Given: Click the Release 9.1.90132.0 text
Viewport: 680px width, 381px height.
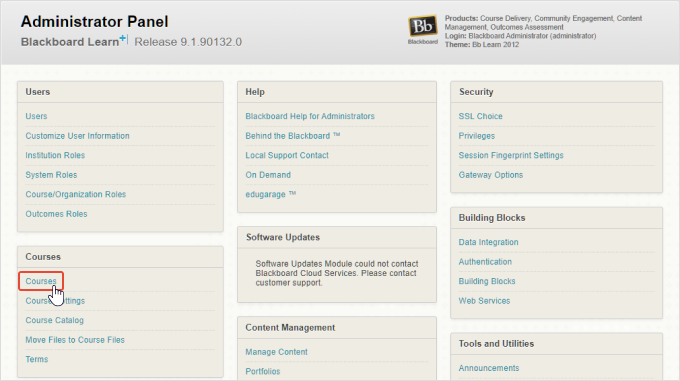Looking at the screenshot, I should click(x=188, y=42).
